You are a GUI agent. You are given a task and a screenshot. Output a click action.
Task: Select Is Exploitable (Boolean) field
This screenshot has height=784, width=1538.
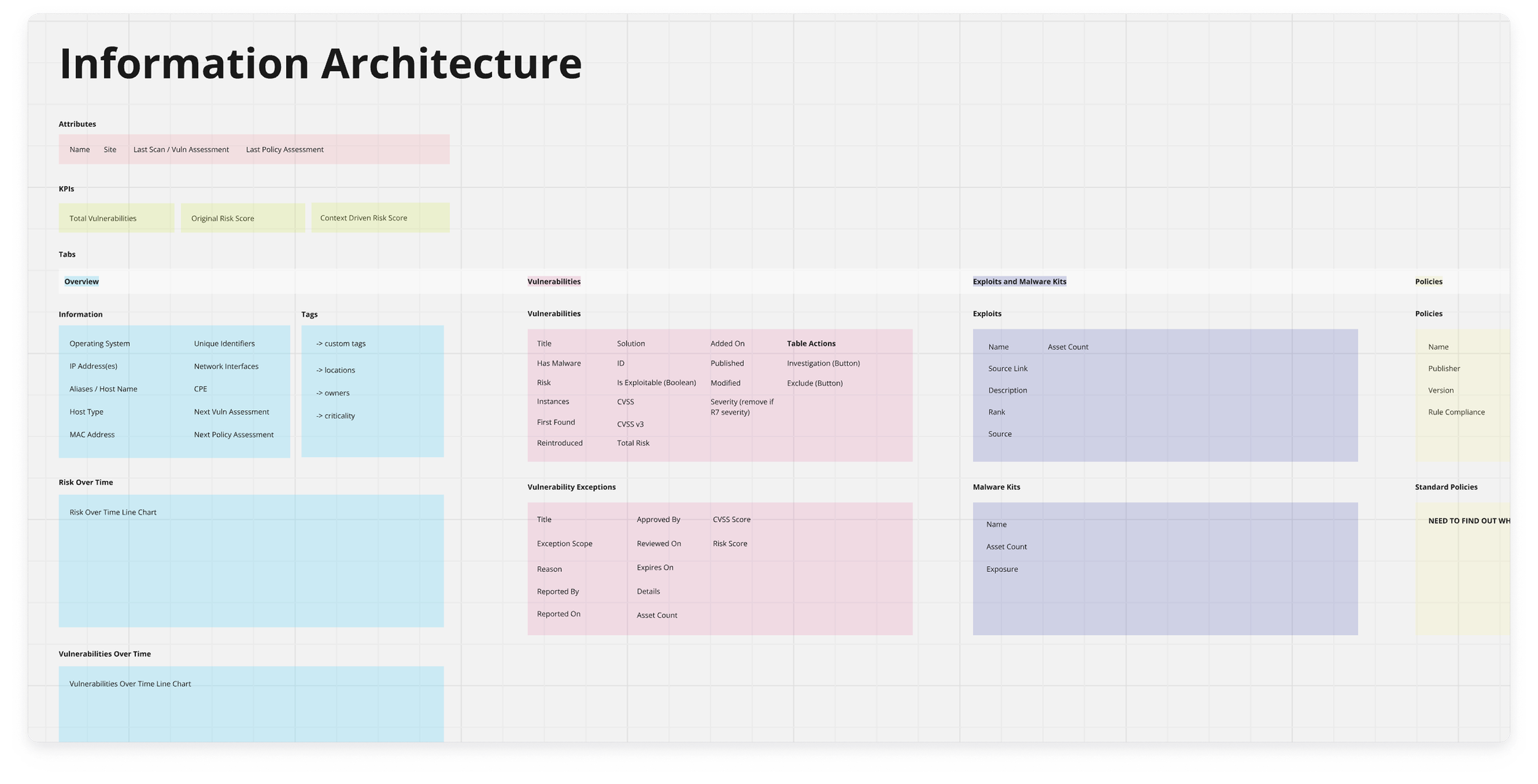[x=656, y=382]
